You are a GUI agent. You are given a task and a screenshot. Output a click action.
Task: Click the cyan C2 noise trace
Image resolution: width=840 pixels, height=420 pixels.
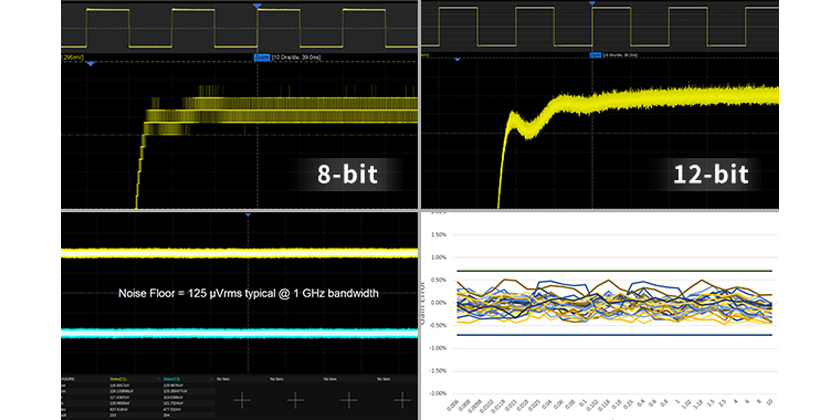pos(240,333)
